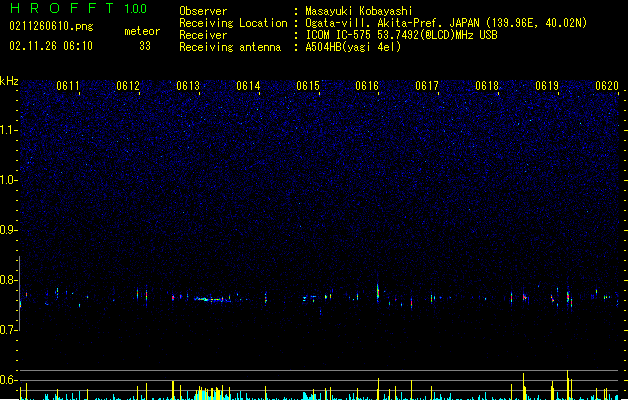The image size is (629, 400).
Task: Click the 0.7 kHz axis label
Action: [x=8, y=330]
